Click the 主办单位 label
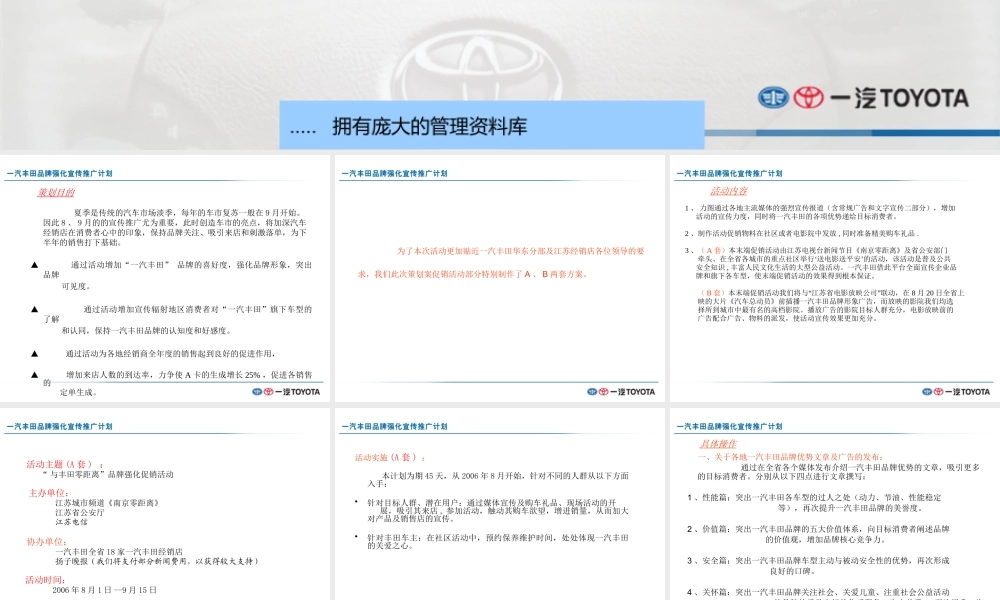This screenshot has height=600, width=1000. click(x=48, y=493)
